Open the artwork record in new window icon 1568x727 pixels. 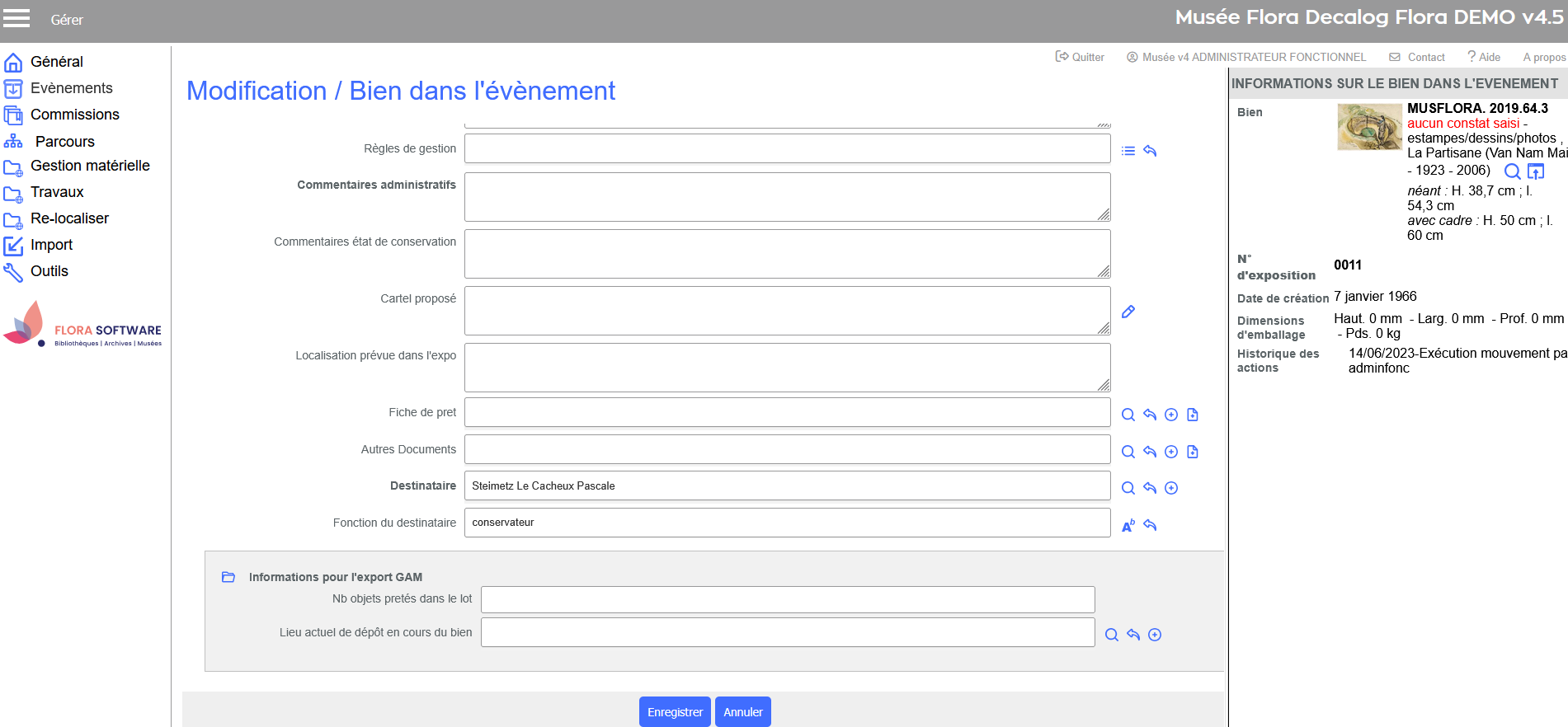[1535, 171]
